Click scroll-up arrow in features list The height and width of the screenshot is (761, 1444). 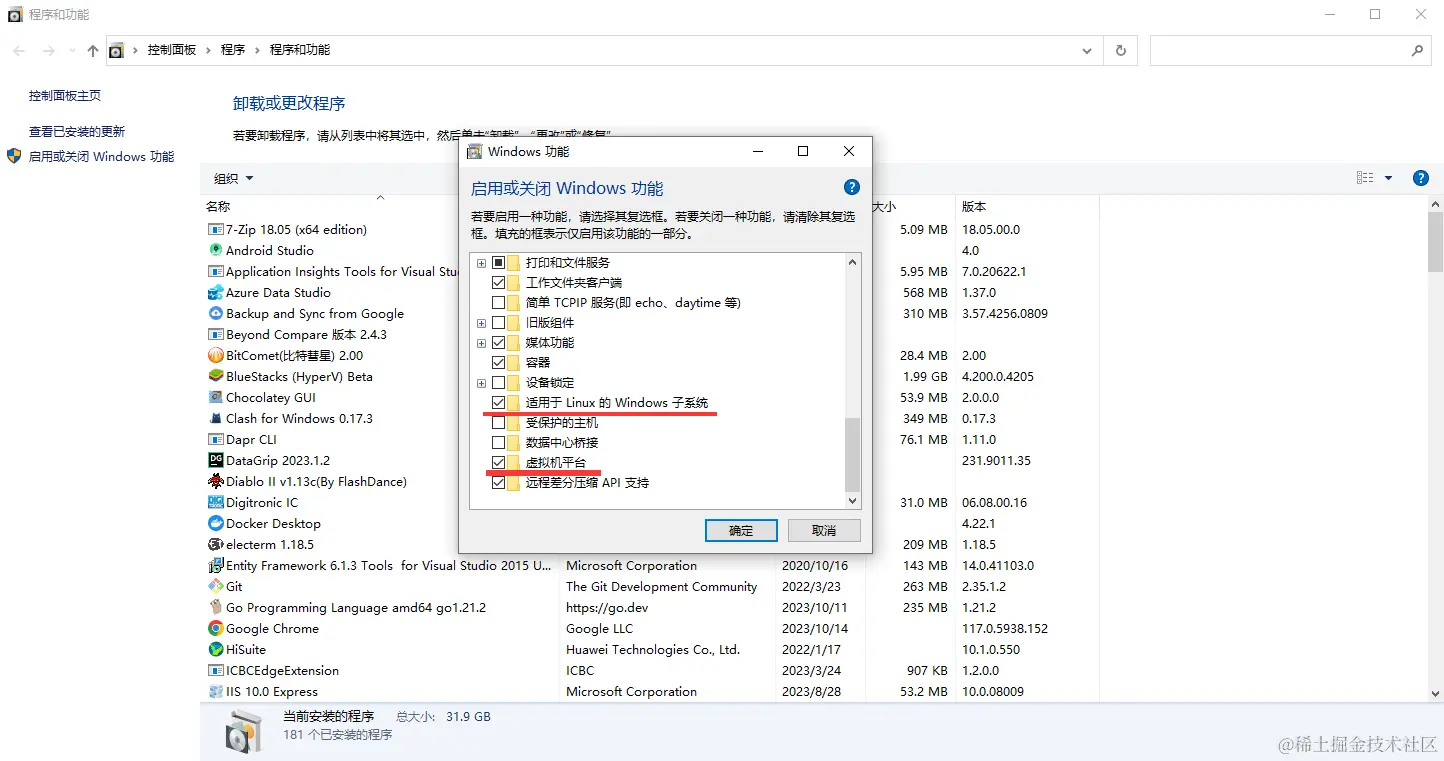point(853,262)
